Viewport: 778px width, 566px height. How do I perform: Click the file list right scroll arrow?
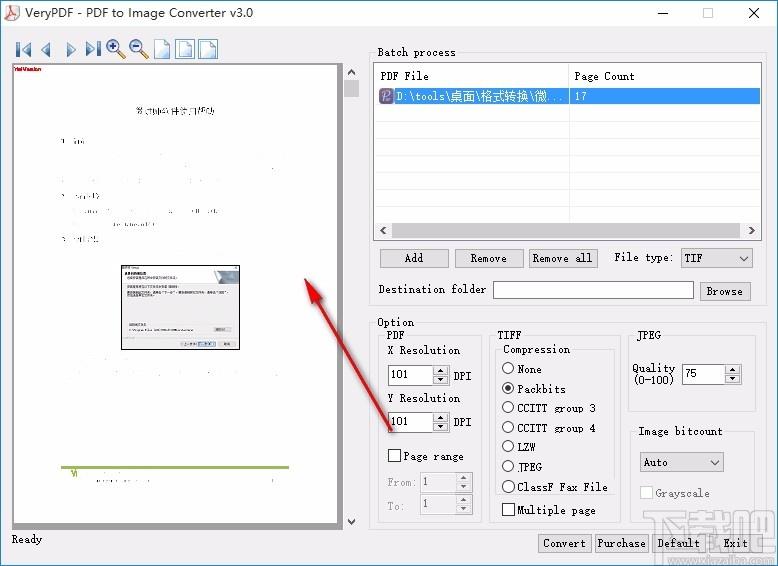752,230
